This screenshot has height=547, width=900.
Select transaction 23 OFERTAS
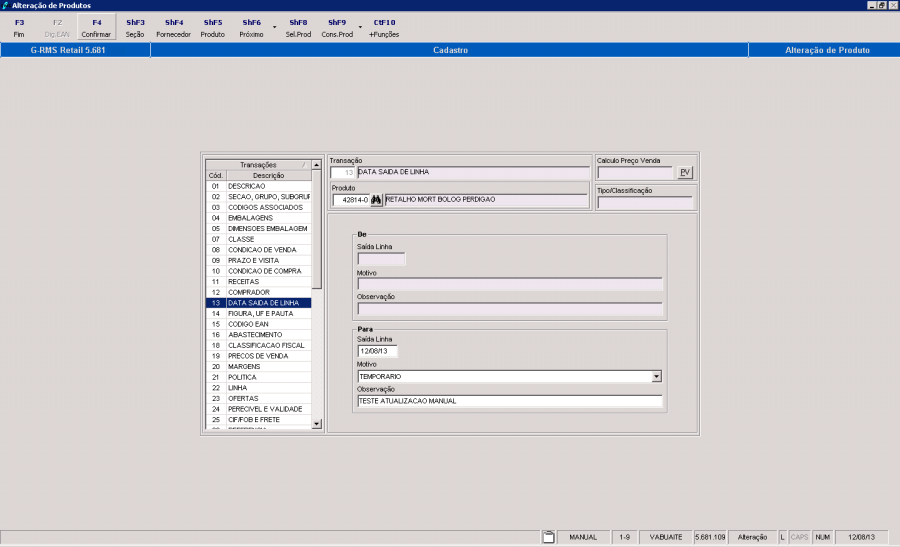point(258,398)
